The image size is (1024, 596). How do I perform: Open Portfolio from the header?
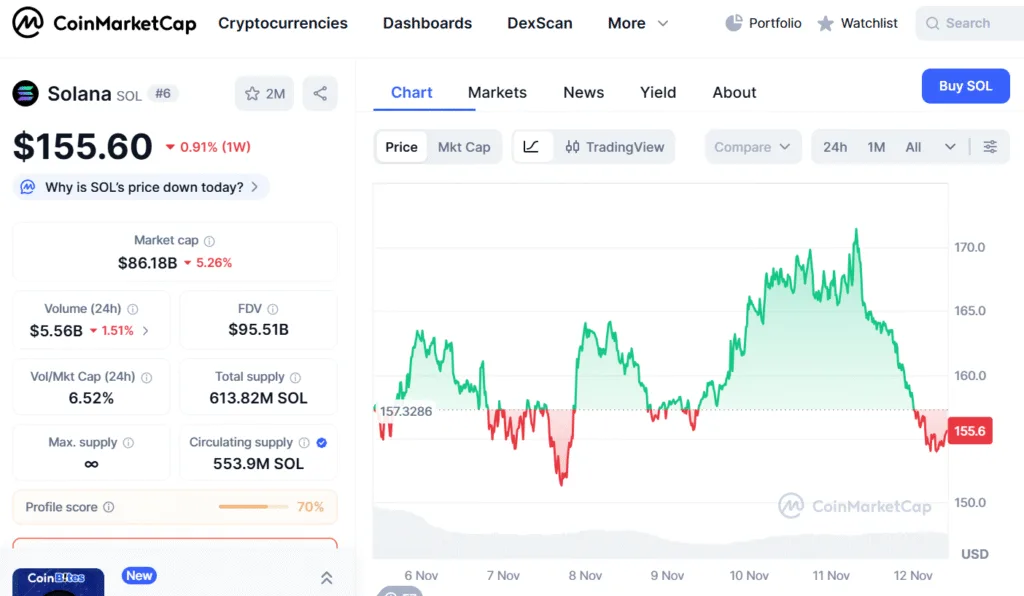pyautogui.click(x=763, y=22)
